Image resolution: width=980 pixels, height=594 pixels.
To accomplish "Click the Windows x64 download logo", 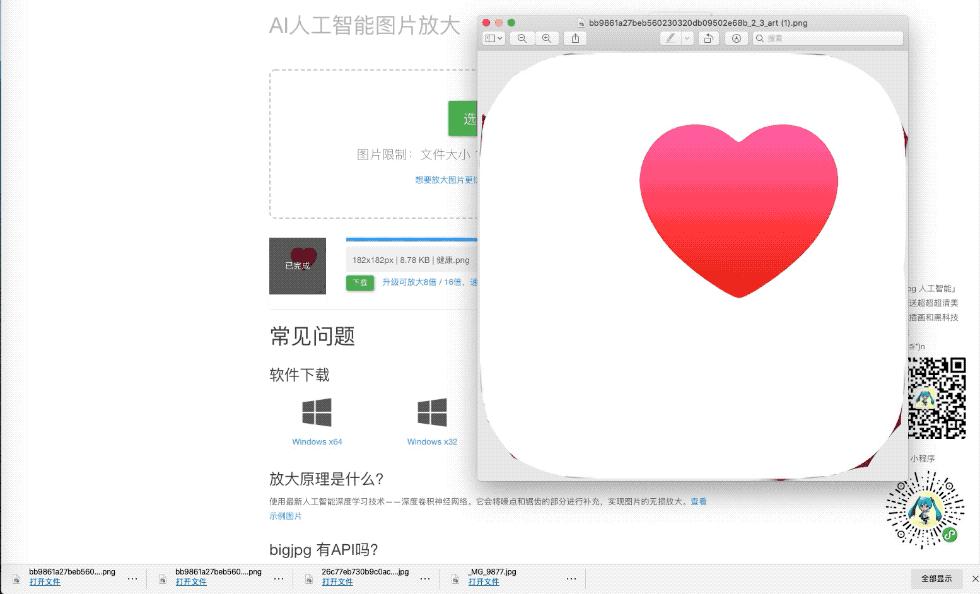I will coord(316,412).
